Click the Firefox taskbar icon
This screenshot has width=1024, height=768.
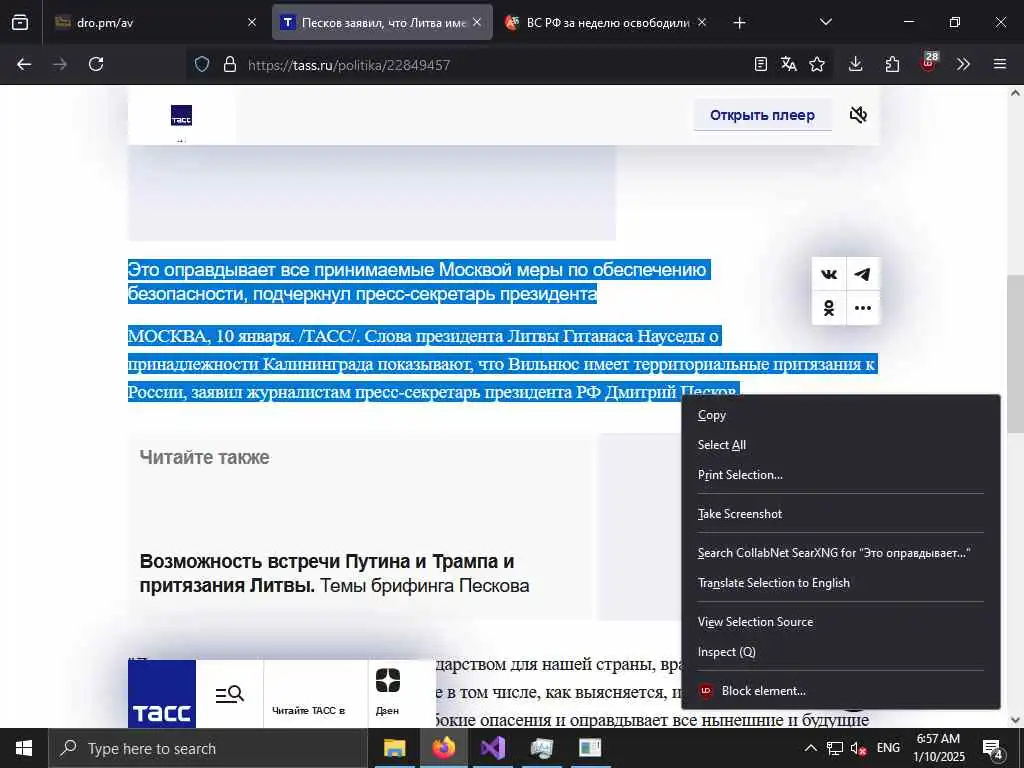click(443, 748)
